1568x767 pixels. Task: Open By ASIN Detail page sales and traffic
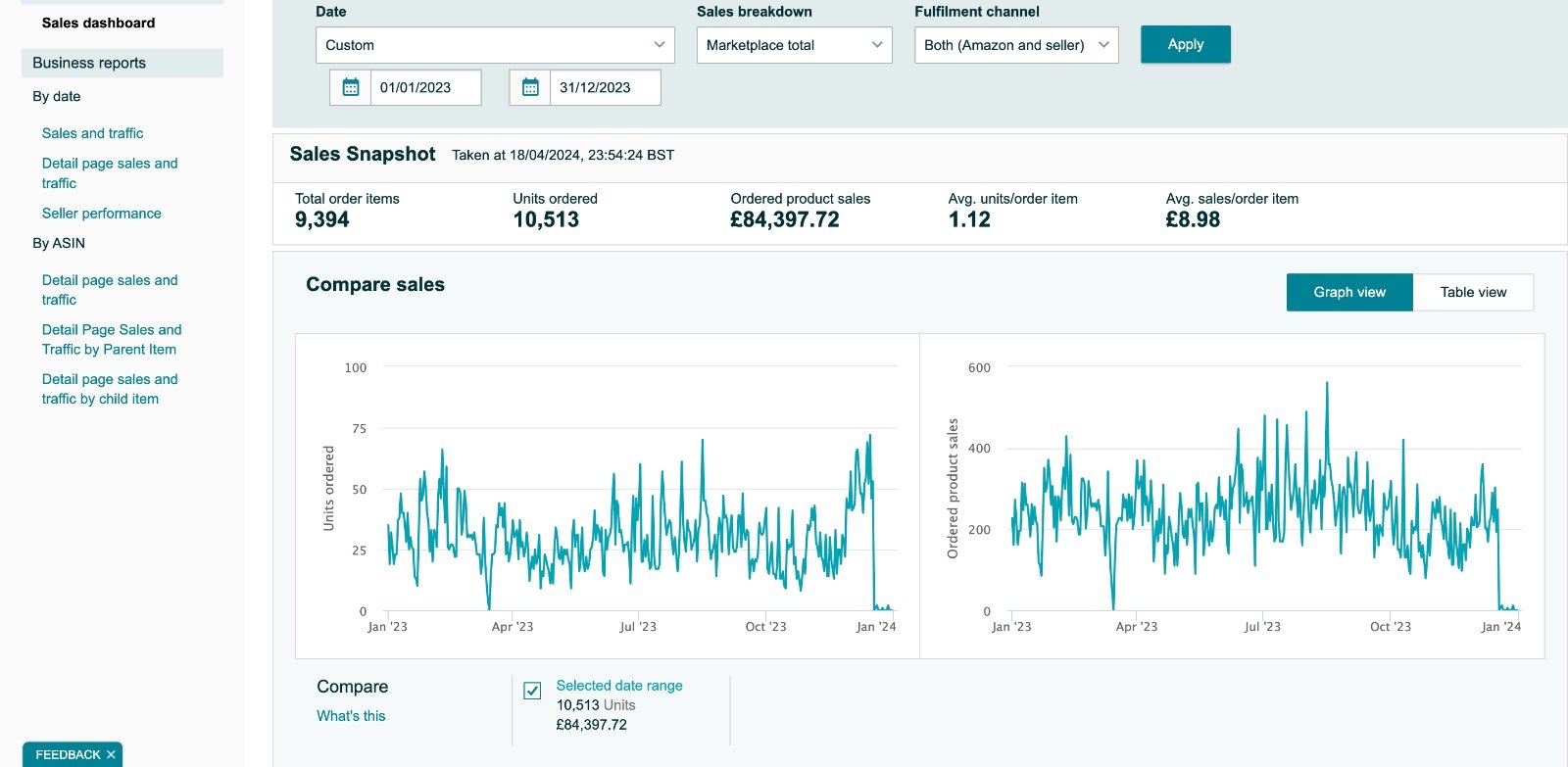(x=110, y=290)
